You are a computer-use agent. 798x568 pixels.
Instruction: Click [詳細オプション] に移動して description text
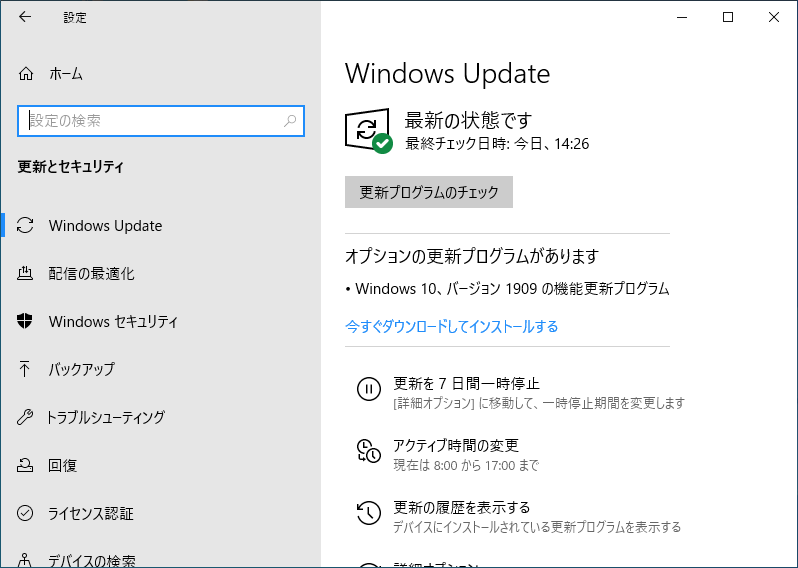click(x=539, y=404)
